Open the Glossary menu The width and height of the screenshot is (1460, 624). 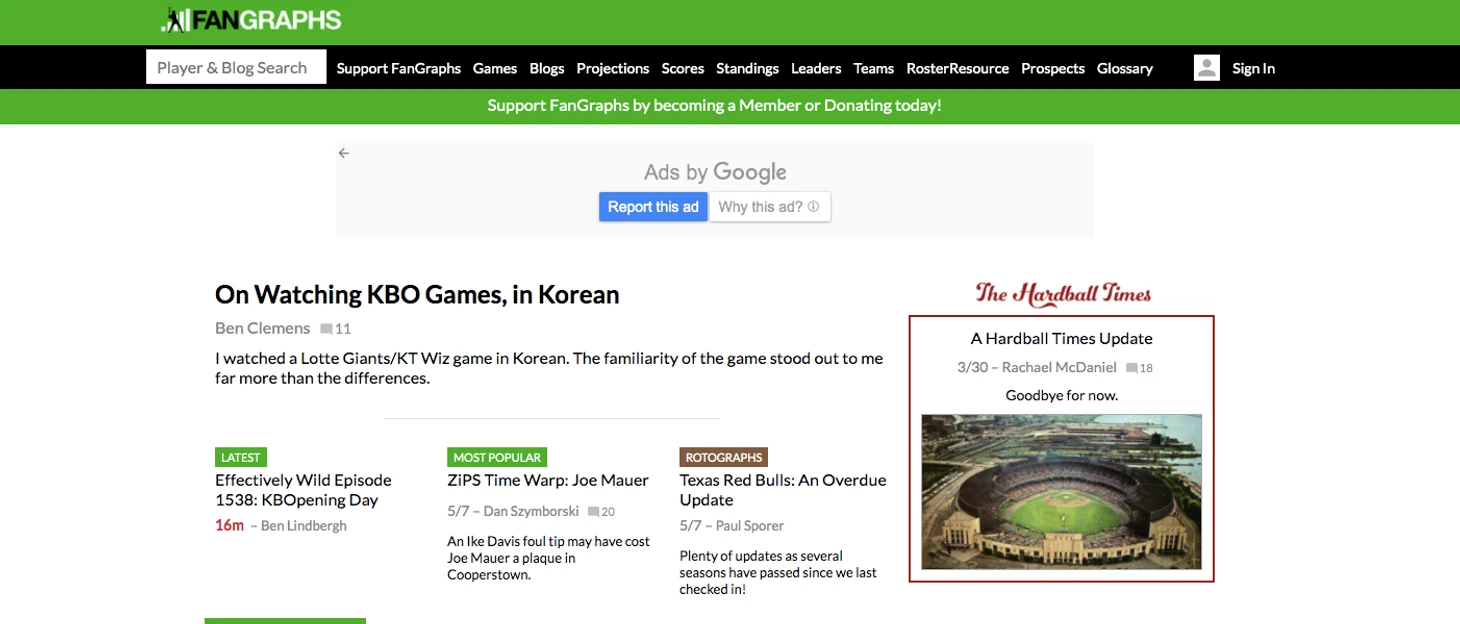tap(1125, 68)
